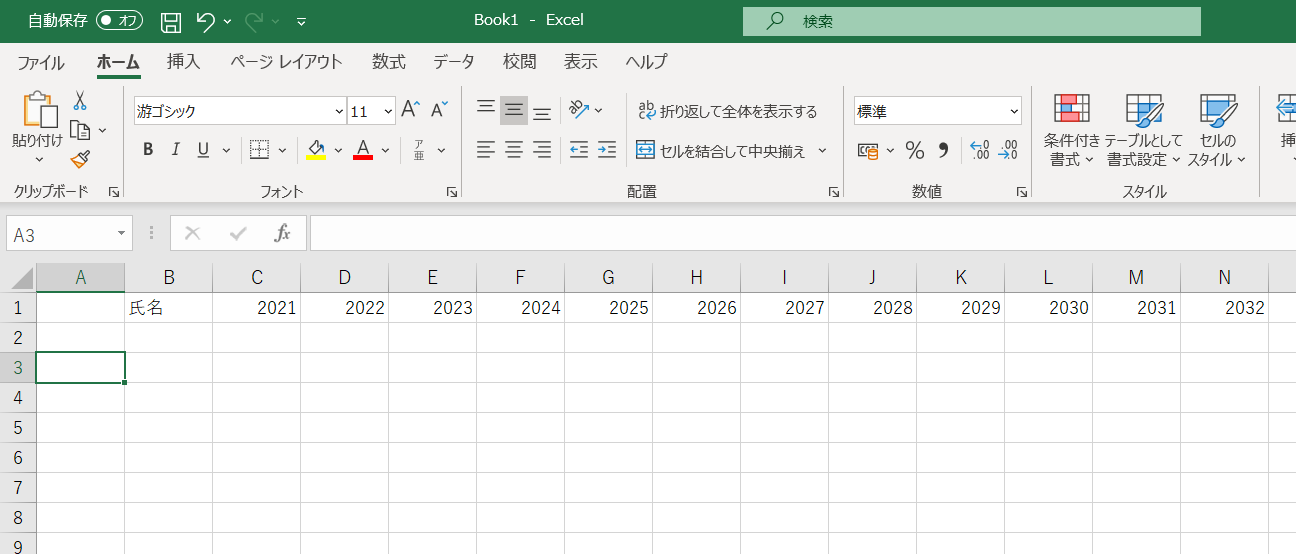Decrease font size with small A
Screen dimensions: 1296x554
(438, 111)
